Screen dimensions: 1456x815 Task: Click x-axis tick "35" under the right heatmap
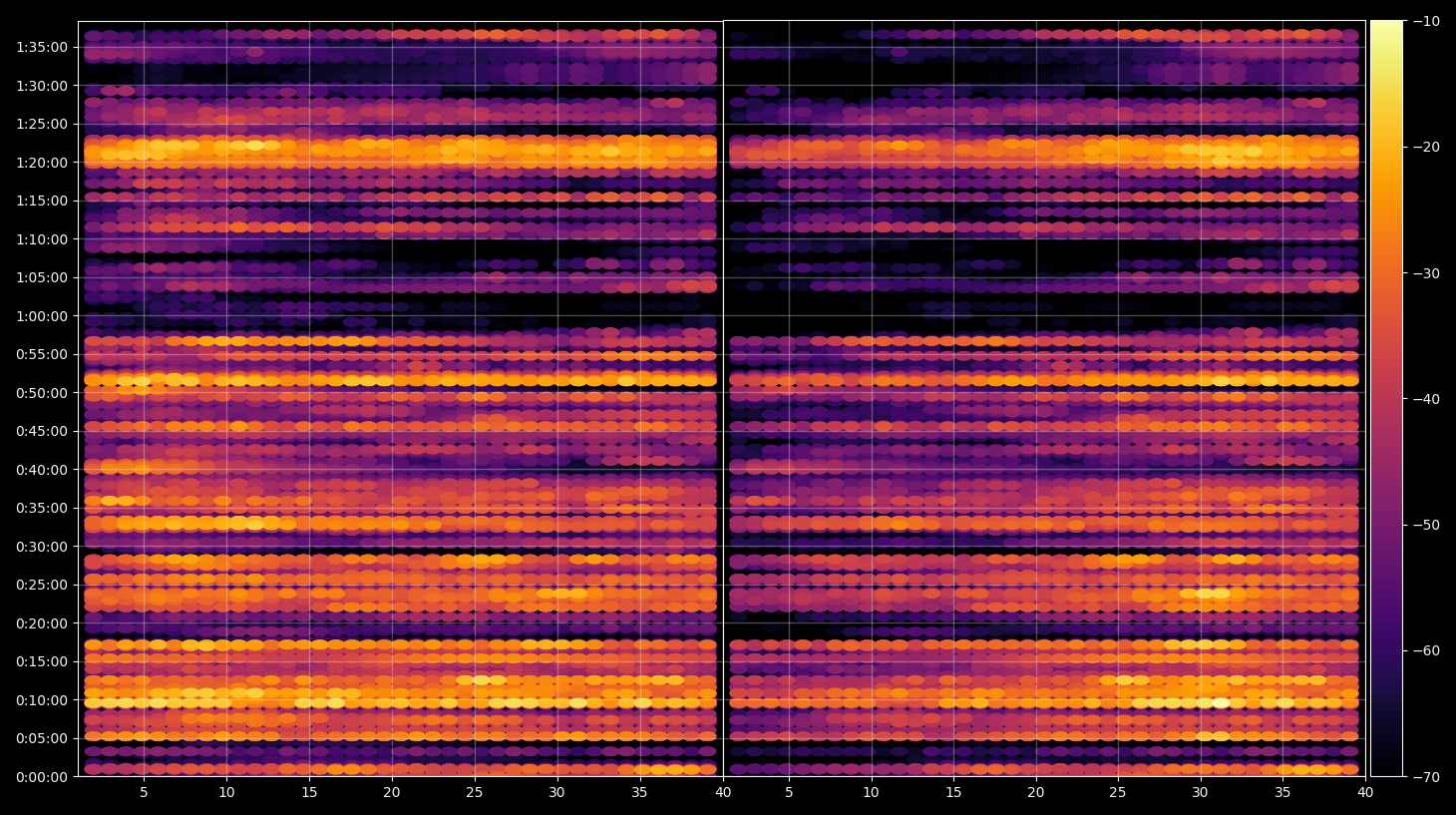point(1282,793)
